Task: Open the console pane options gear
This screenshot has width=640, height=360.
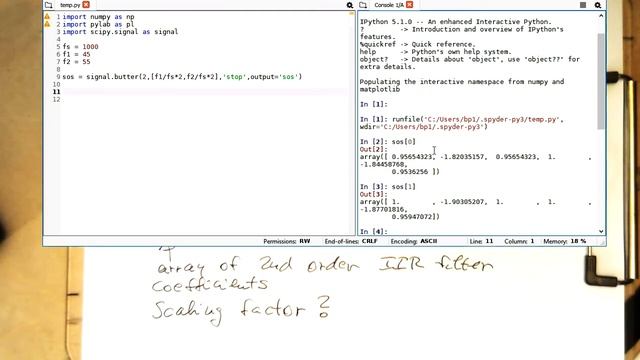Action: pyautogui.click(x=598, y=5)
